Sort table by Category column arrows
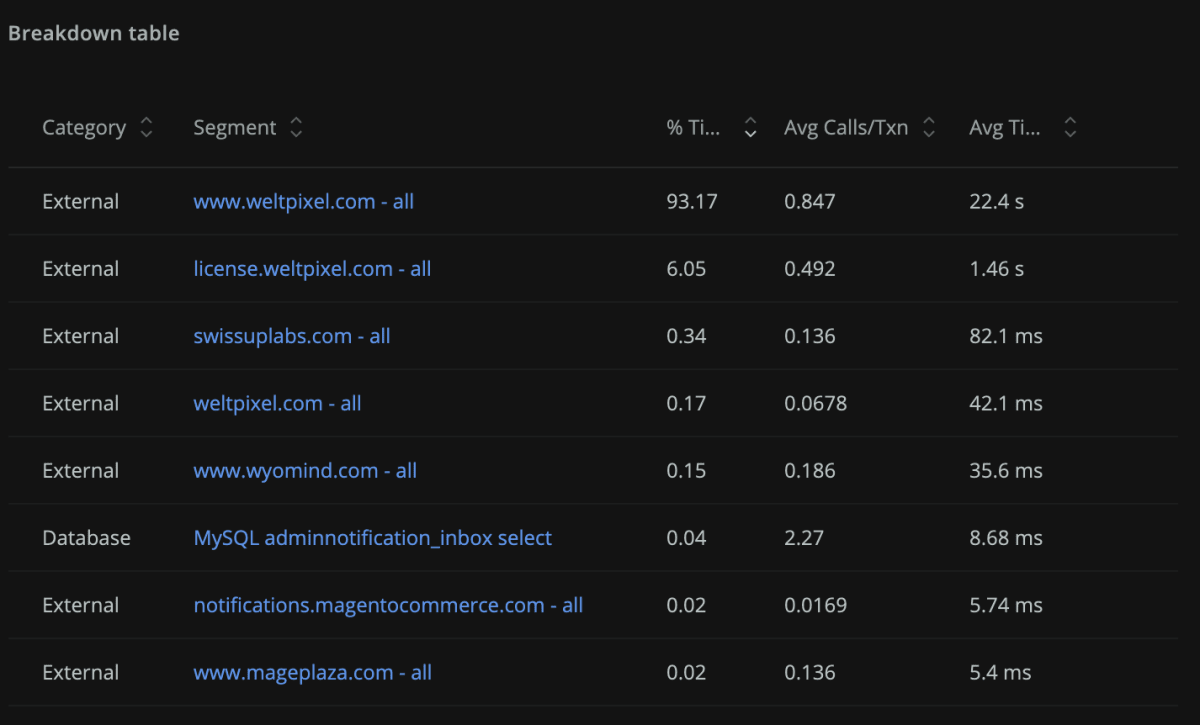Image resolution: width=1200 pixels, height=725 pixels. [x=147, y=128]
